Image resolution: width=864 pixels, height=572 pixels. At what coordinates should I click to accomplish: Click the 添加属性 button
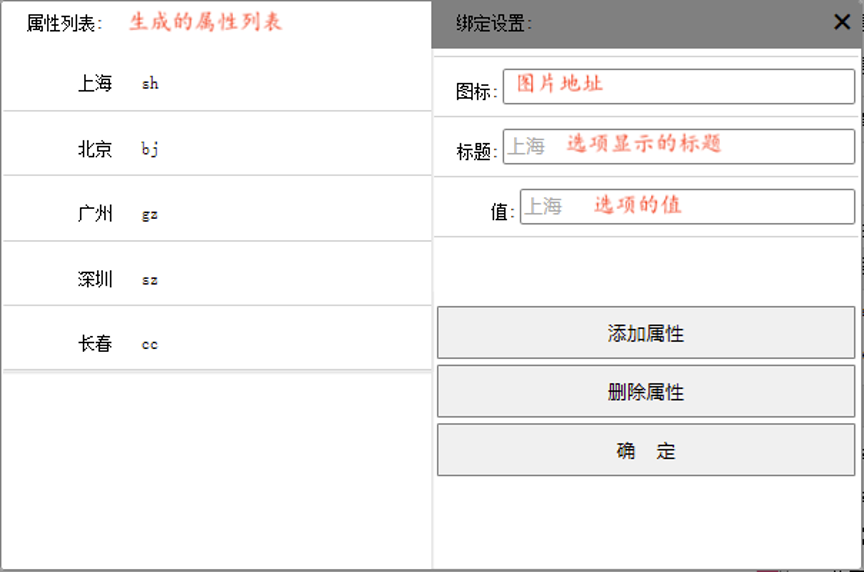[646, 333]
